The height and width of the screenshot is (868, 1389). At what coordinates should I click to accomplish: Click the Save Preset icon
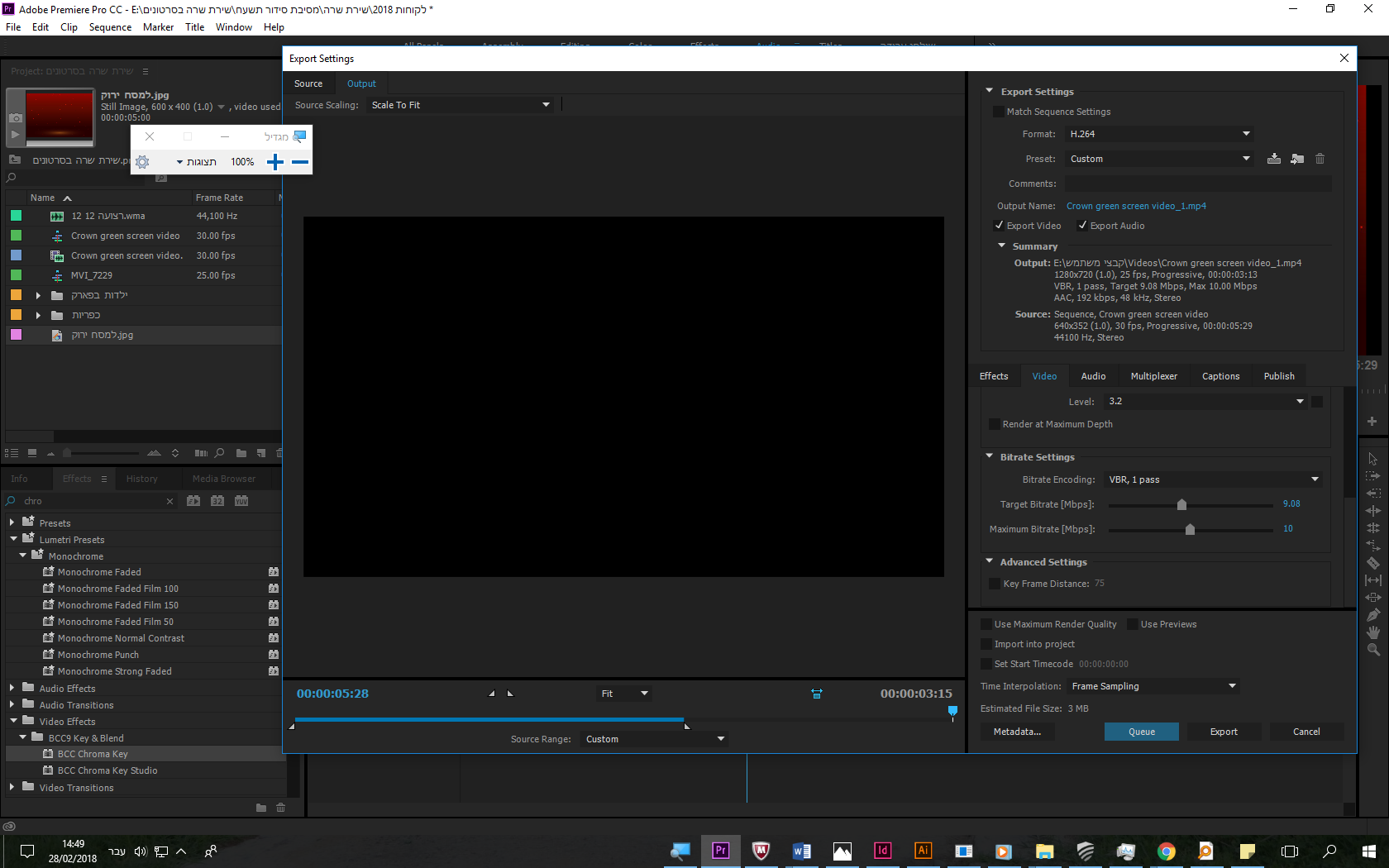point(1274,159)
